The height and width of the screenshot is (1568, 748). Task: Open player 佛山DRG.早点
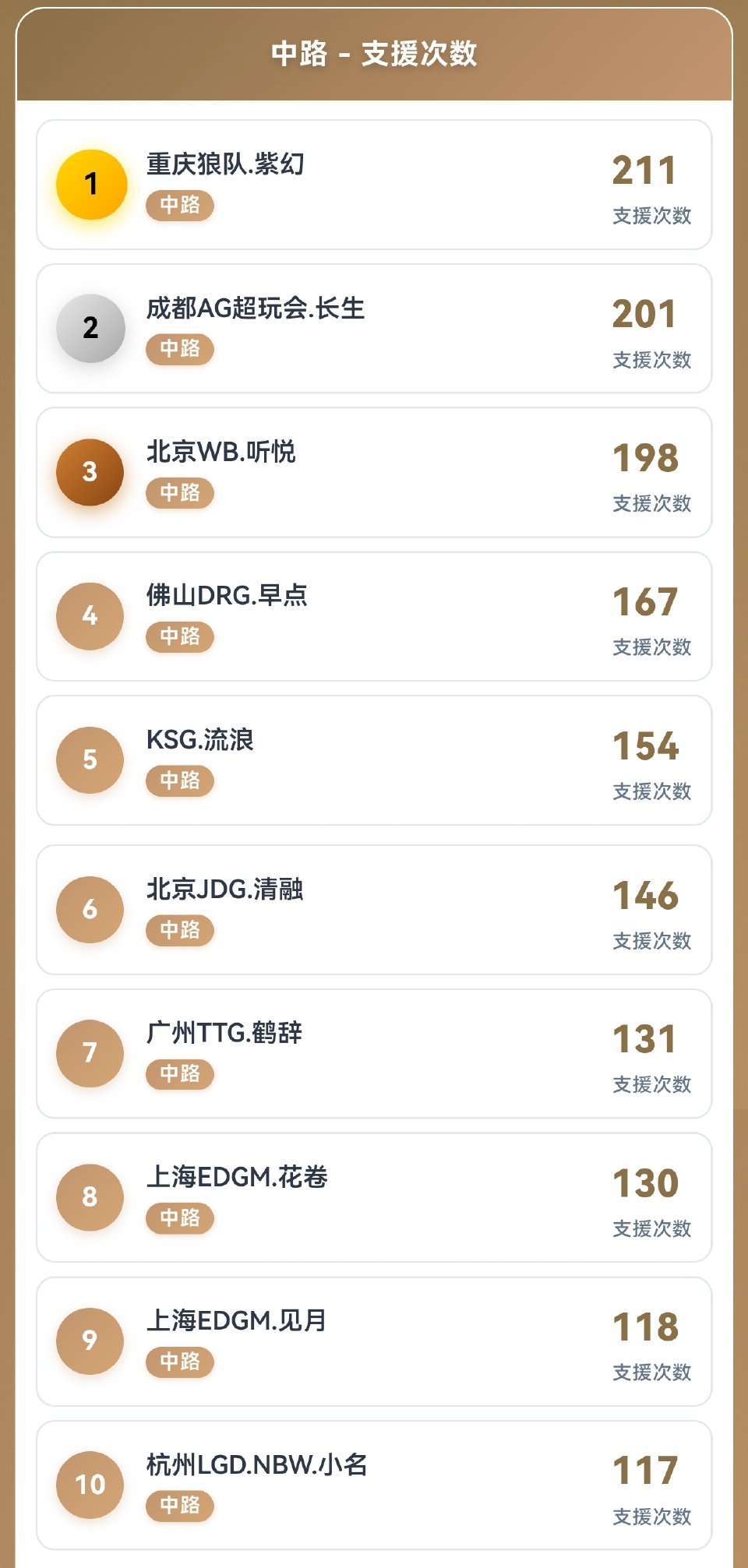227,596
